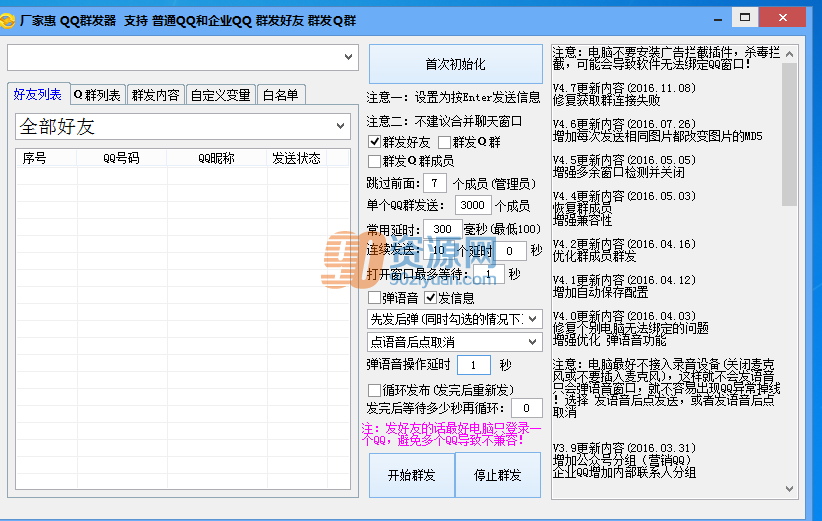Open the 点语音后点取消 dropdown
Image resolution: width=822 pixels, height=521 pixels.
pos(455,342)
